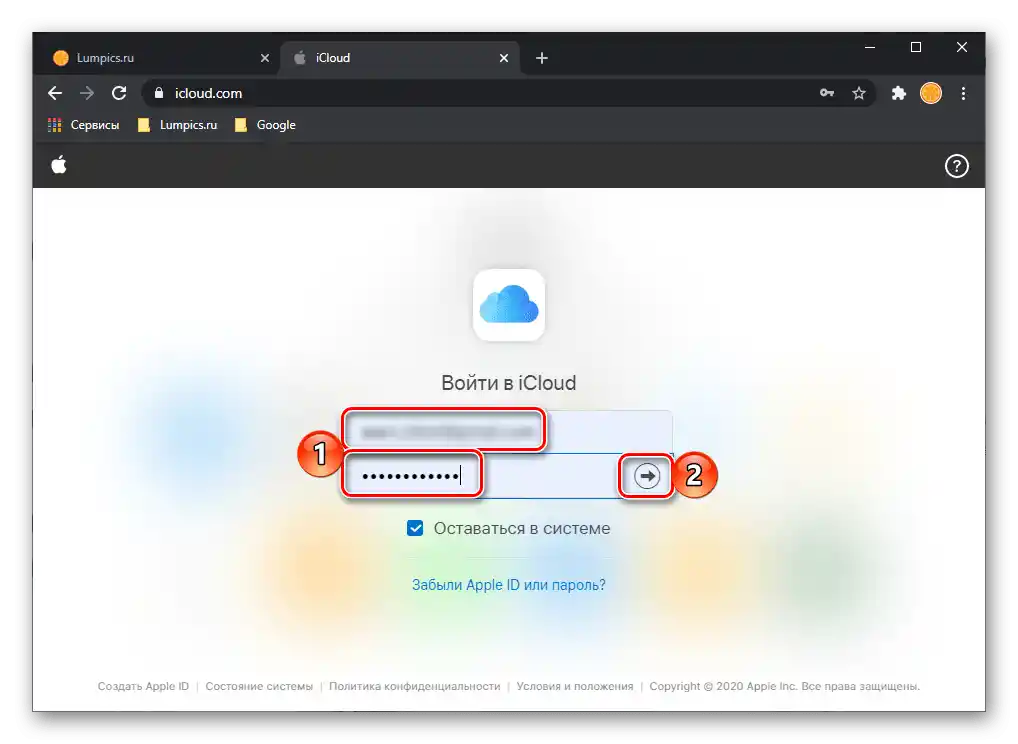Open the Lumpics.ru bookmark folder
The image size is (1018, 744).
pos(177,125)
